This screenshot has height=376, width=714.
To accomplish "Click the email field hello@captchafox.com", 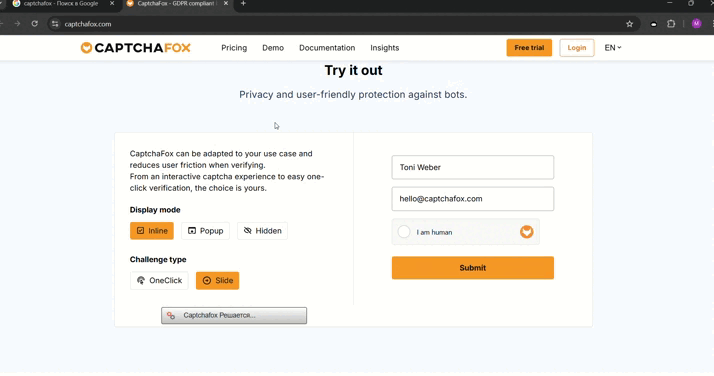I will [x=473, y=199].
